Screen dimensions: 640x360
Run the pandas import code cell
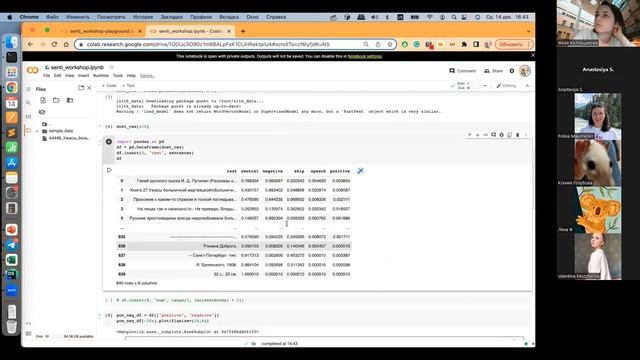(109, 142)
